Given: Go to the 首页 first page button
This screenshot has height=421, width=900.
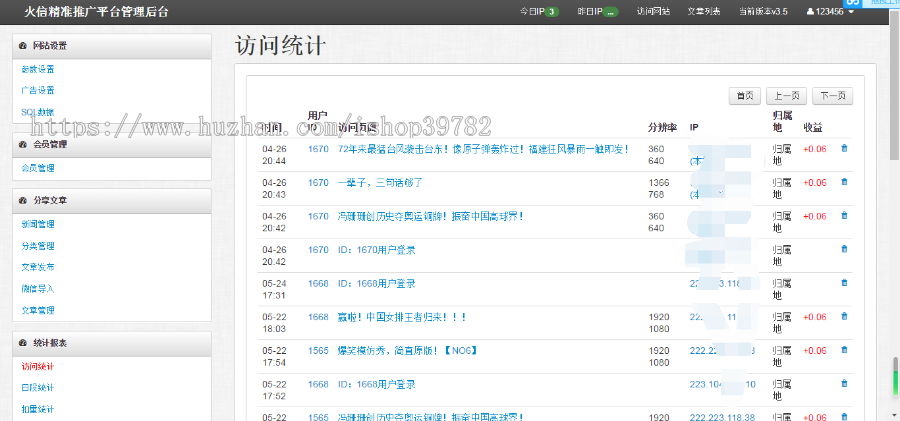Looking at the screenshot, I should click(744, 96).
